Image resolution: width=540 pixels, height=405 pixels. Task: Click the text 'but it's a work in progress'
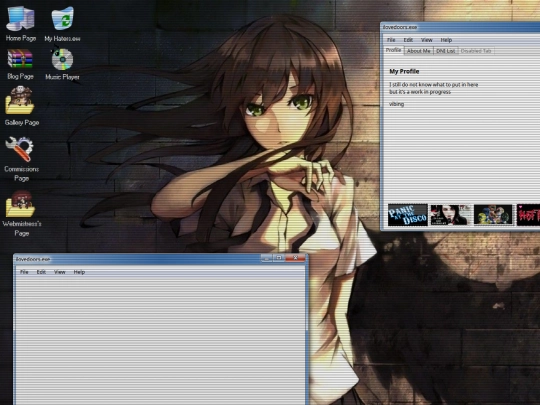[420, 92]
